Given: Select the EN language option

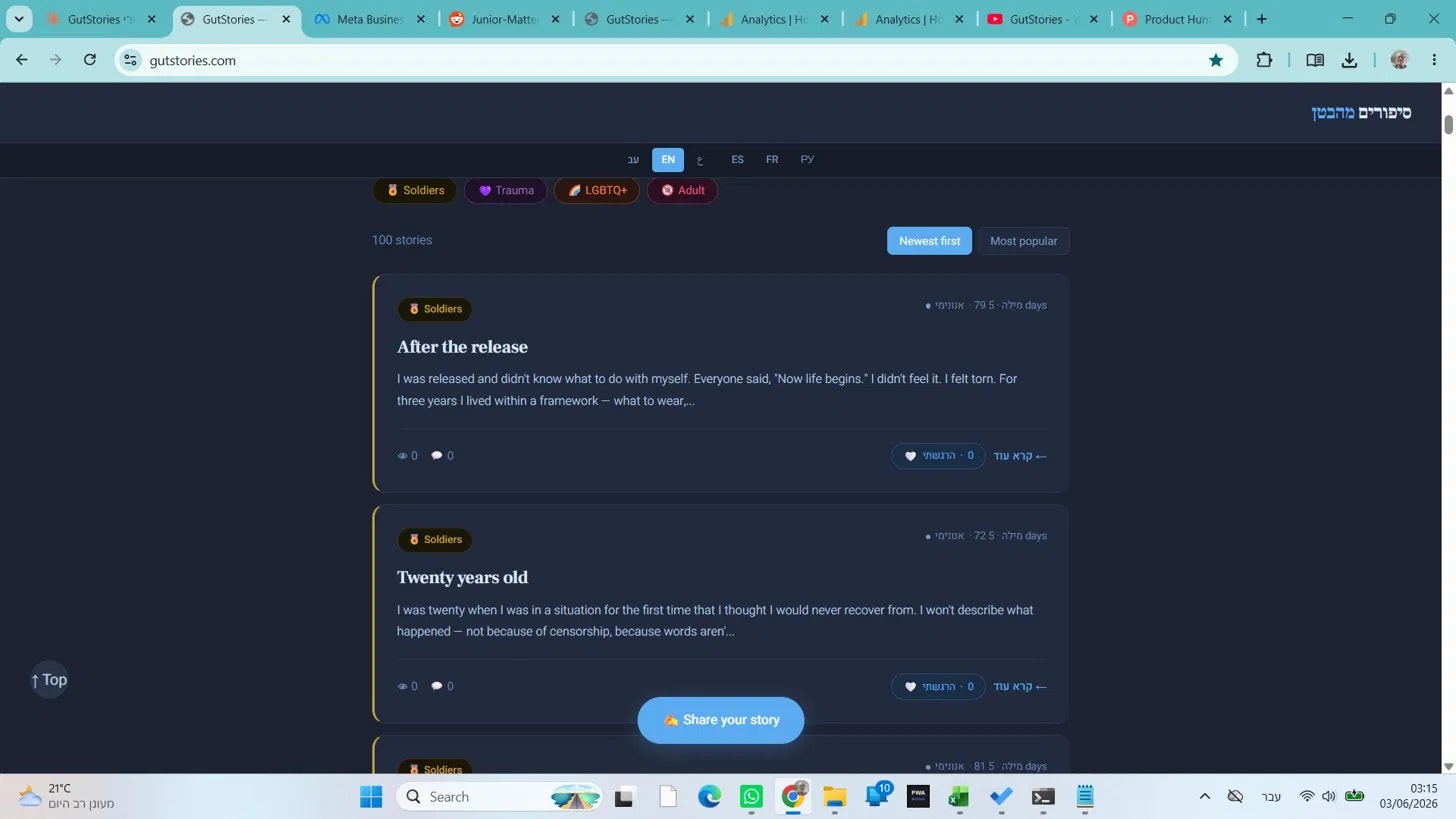Looking at the screenshot, I should (x=668, y=160).
